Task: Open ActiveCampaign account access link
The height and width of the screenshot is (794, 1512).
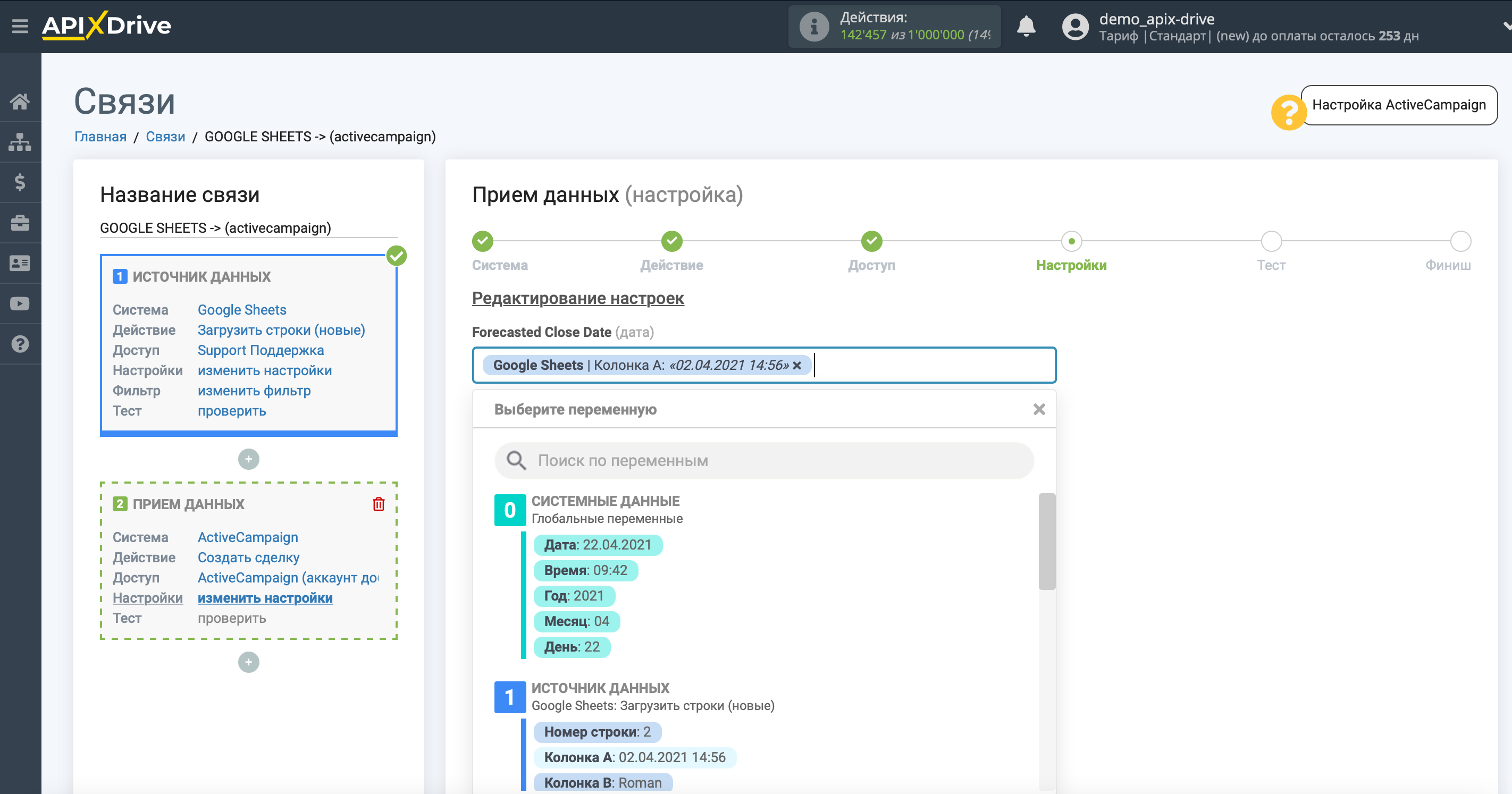Action: tap(288, 578)
